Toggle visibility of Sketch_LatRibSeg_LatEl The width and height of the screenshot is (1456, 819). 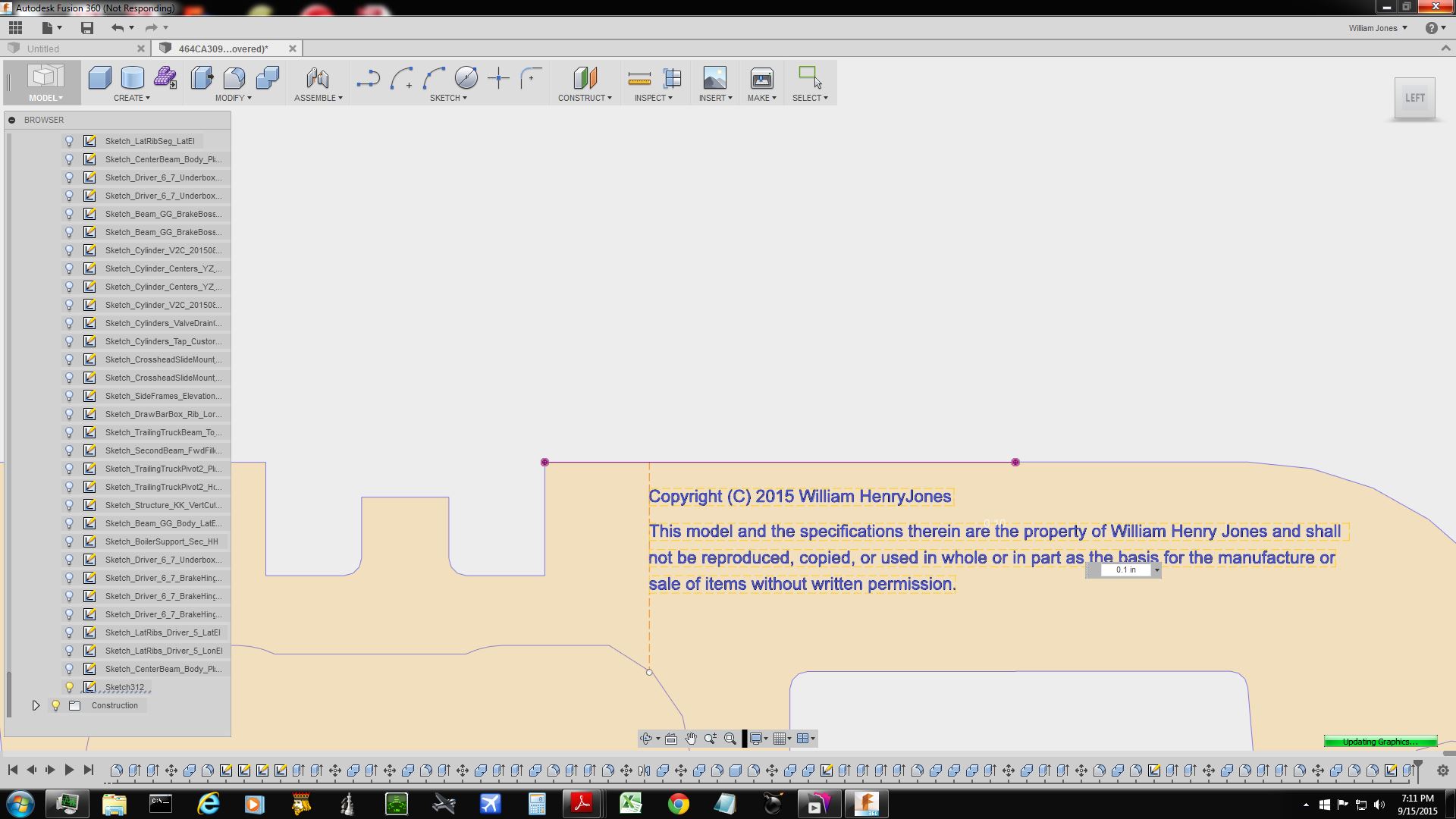tap(69, 141)
